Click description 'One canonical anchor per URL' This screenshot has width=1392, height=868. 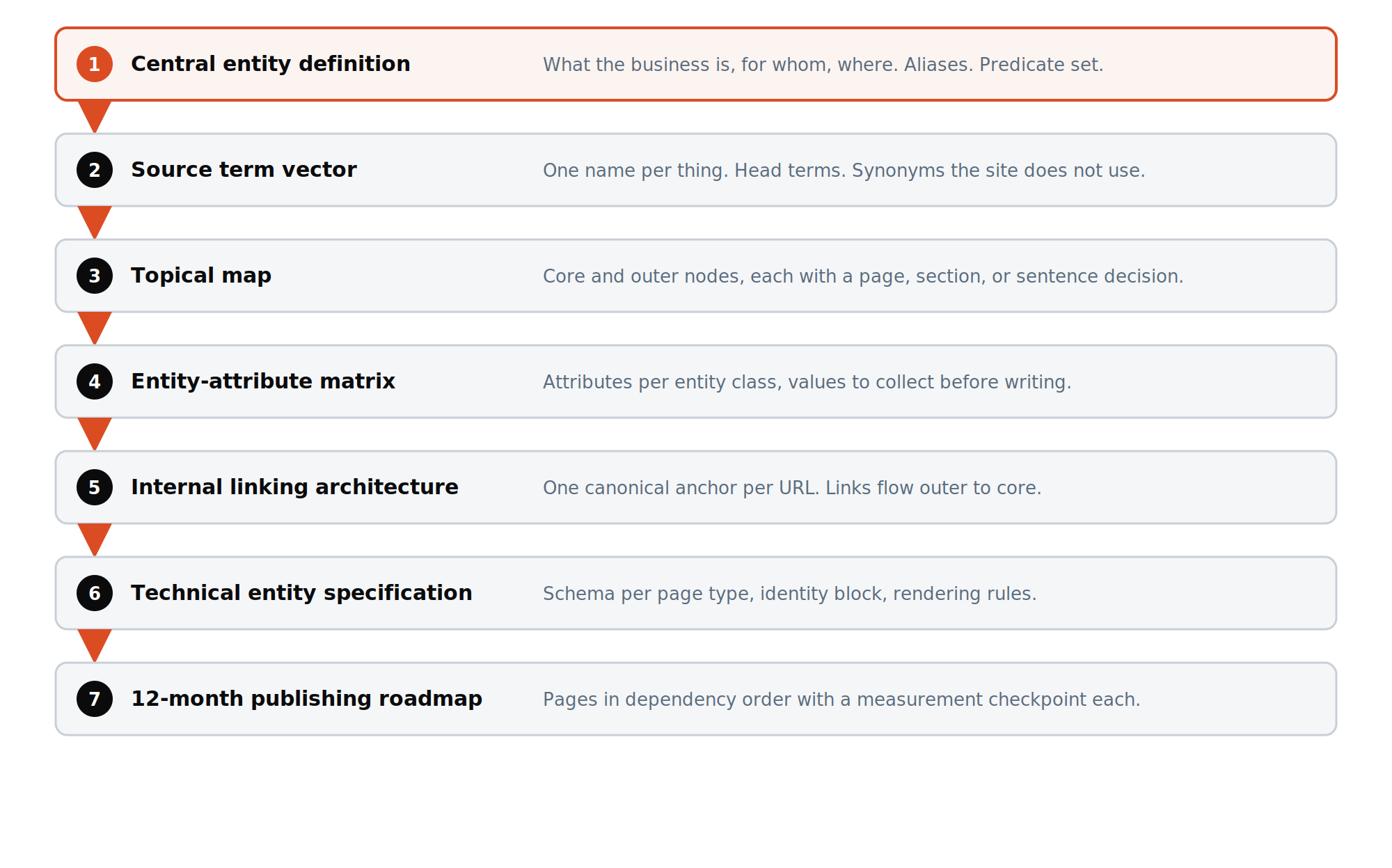(x=792, y=488)
